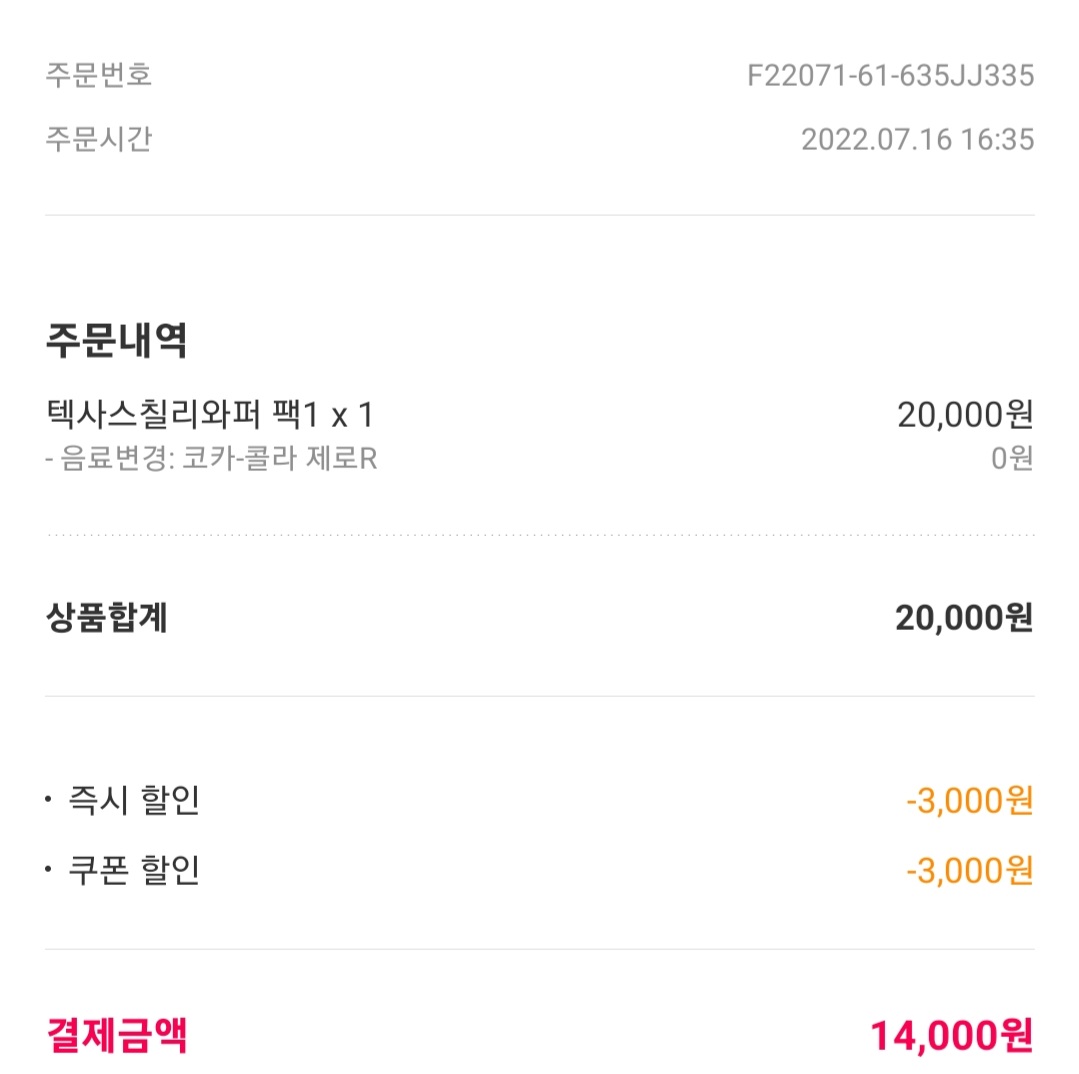Select the bold 20,000원 상품합계 amount

[963, 618]
